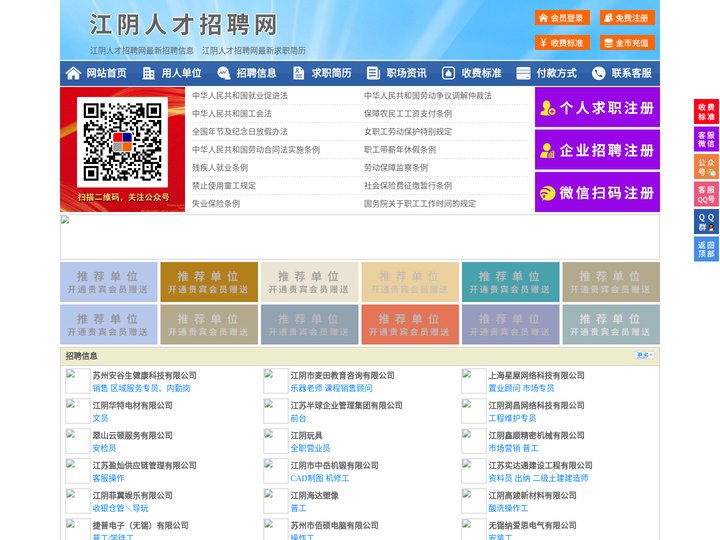
Task: Click the QQ群 side widget
Action: 706,222
